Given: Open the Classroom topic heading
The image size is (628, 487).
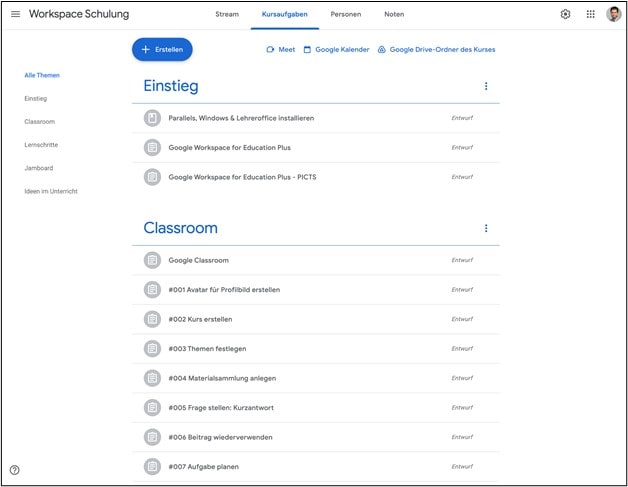Looking at the screenshot, I should click(x=181, y=228).
